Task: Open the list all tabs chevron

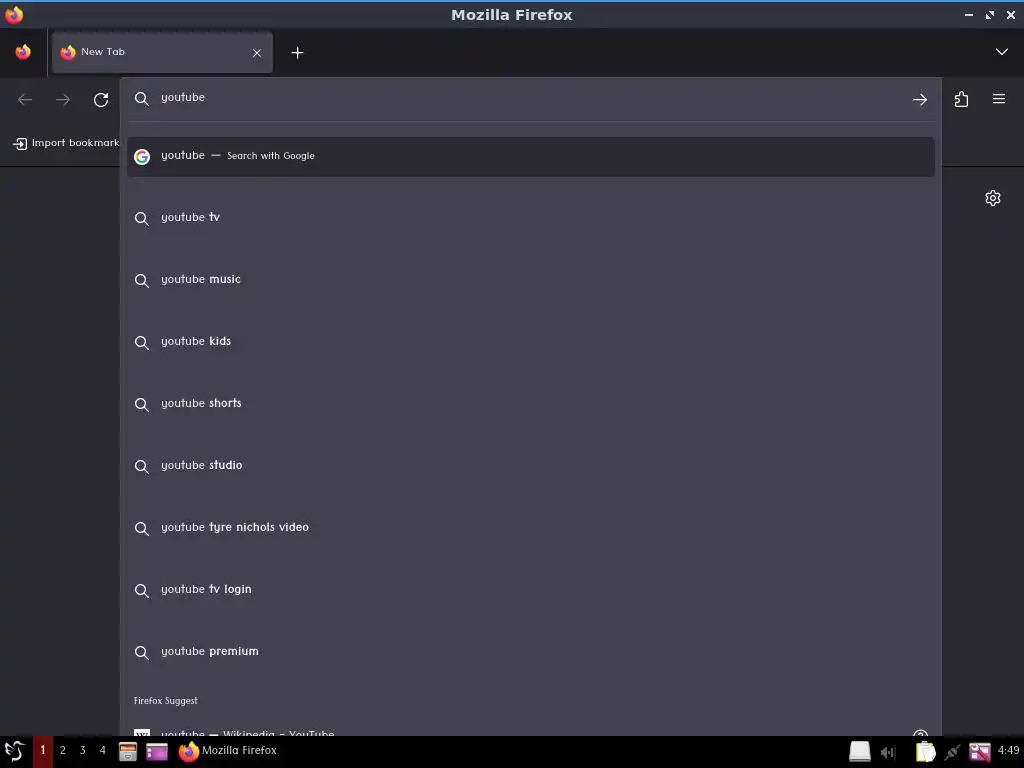Action: coord(1001,52)
